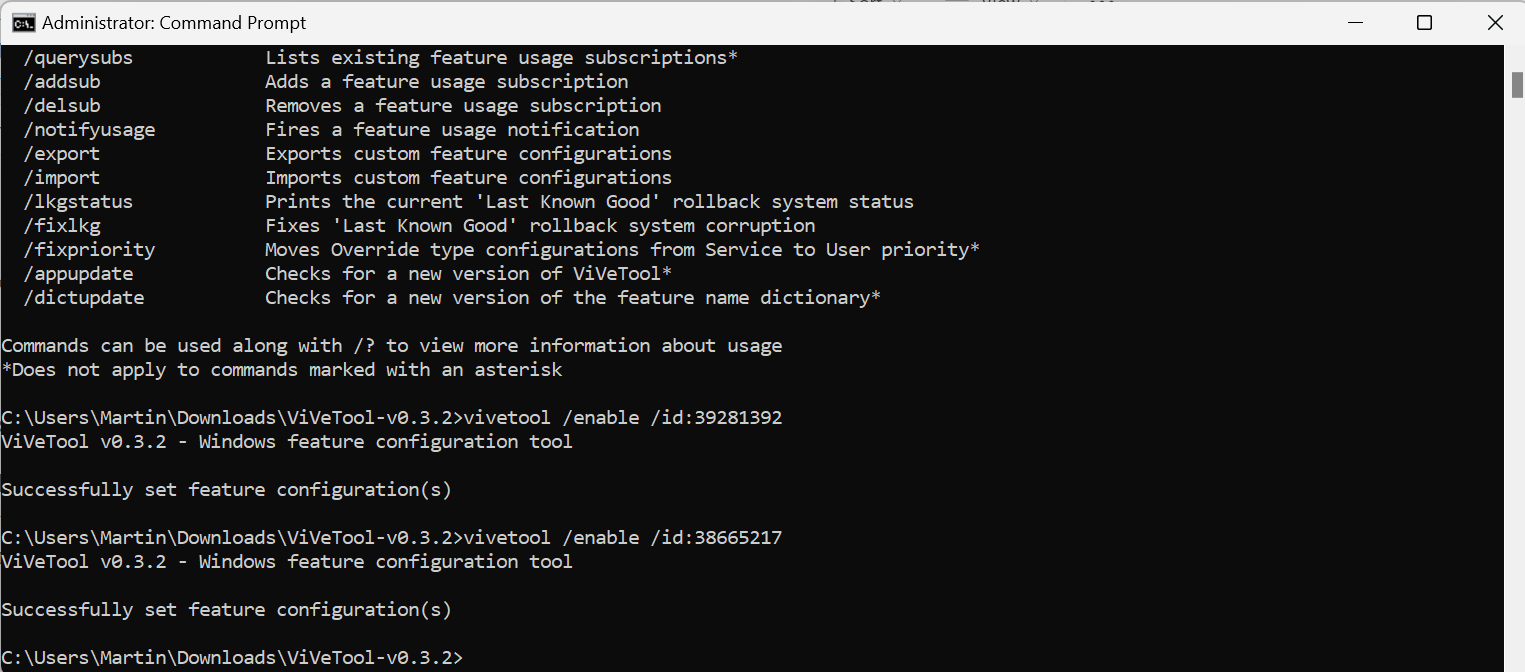The width and height of the screenshot is (1525, 672).
Task: Click the /appupdate command entry
Action: click(x=78, y=274)
